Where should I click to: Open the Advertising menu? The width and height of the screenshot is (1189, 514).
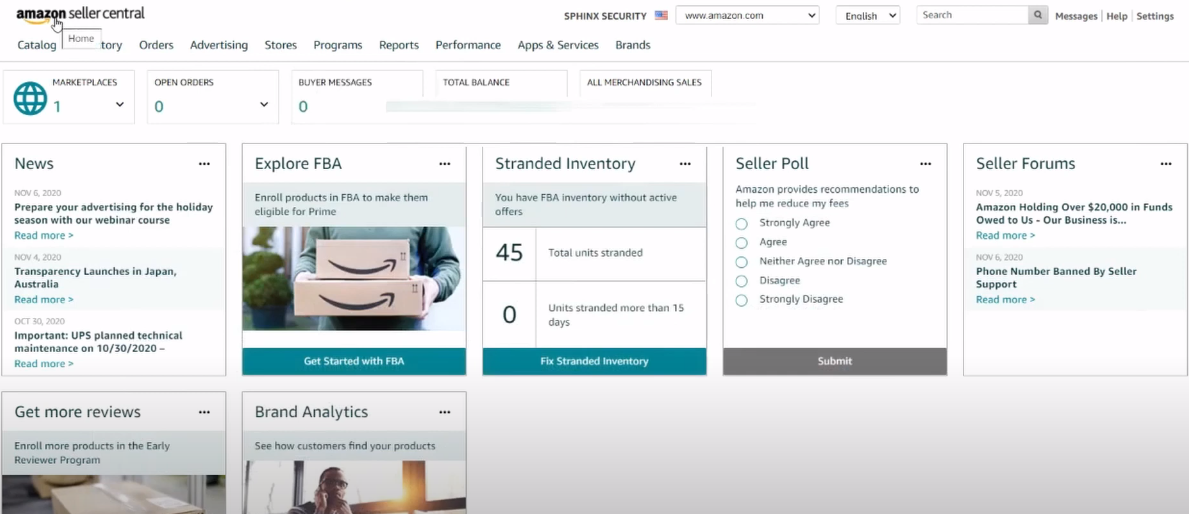pyautogui.click(x=219, y=45)
